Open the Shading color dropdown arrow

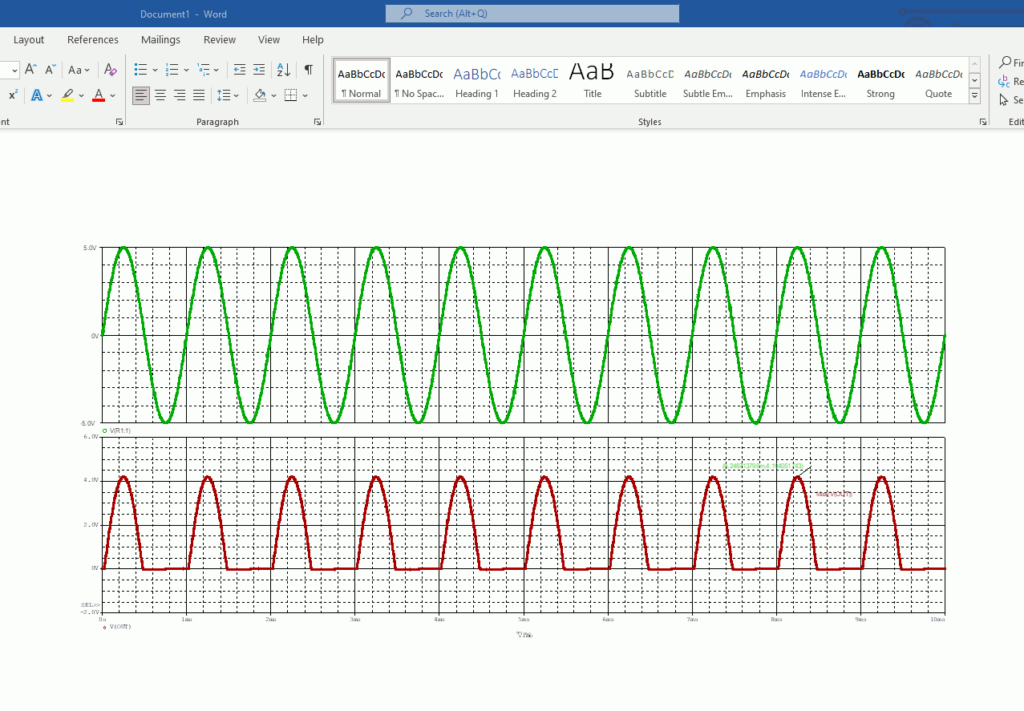274,95
